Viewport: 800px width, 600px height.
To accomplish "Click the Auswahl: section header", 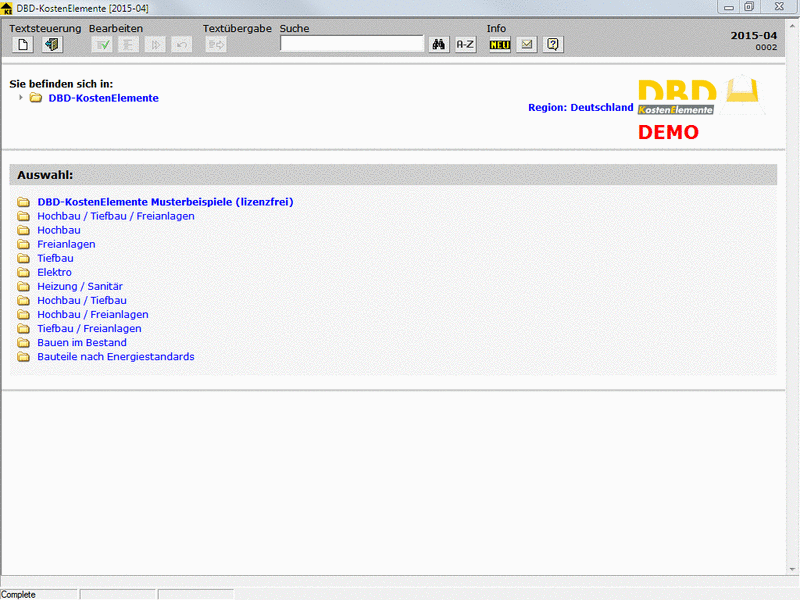I will tap(393, 175).
